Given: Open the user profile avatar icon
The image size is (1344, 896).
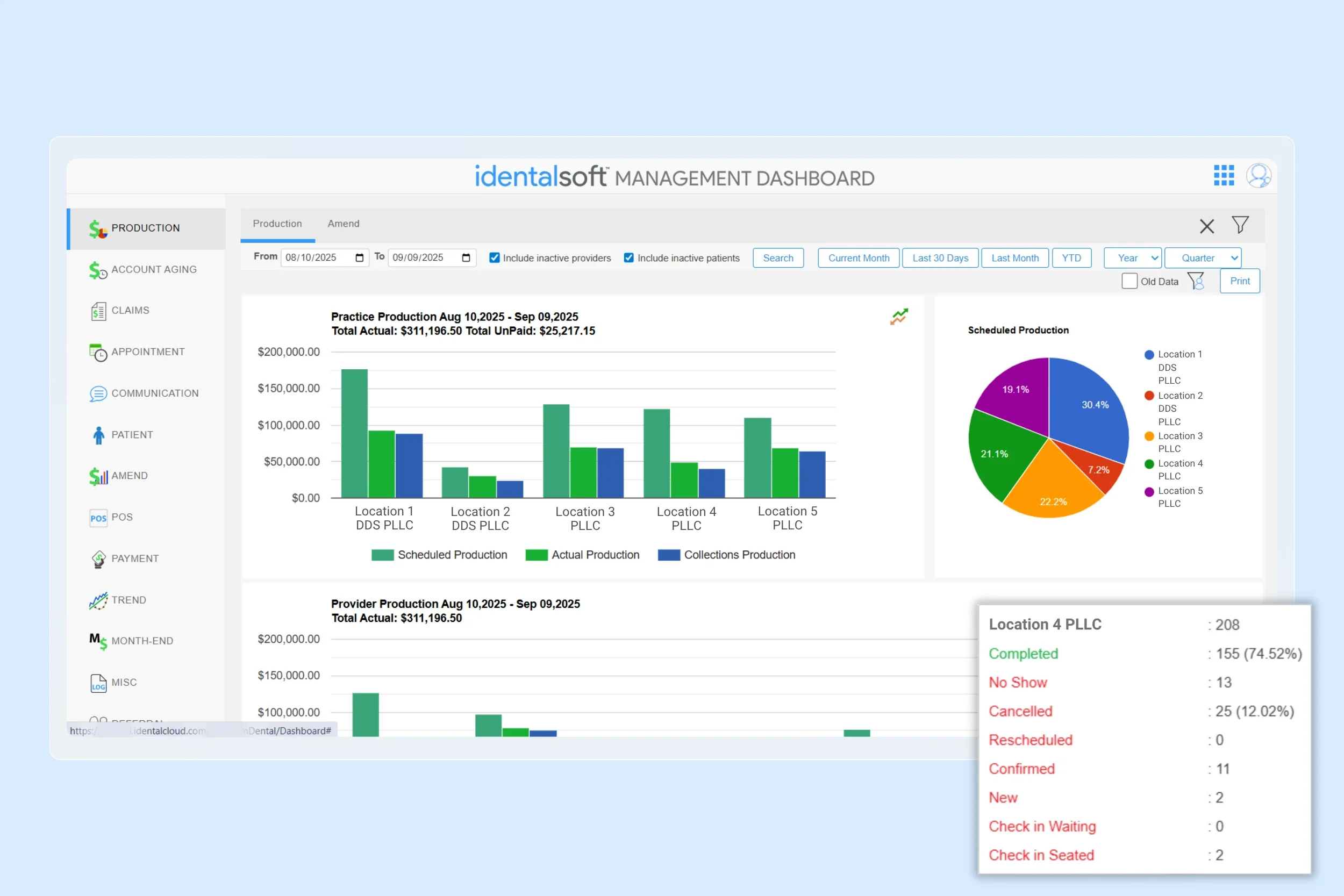Looking at the screenshot, I should 1259,175.
